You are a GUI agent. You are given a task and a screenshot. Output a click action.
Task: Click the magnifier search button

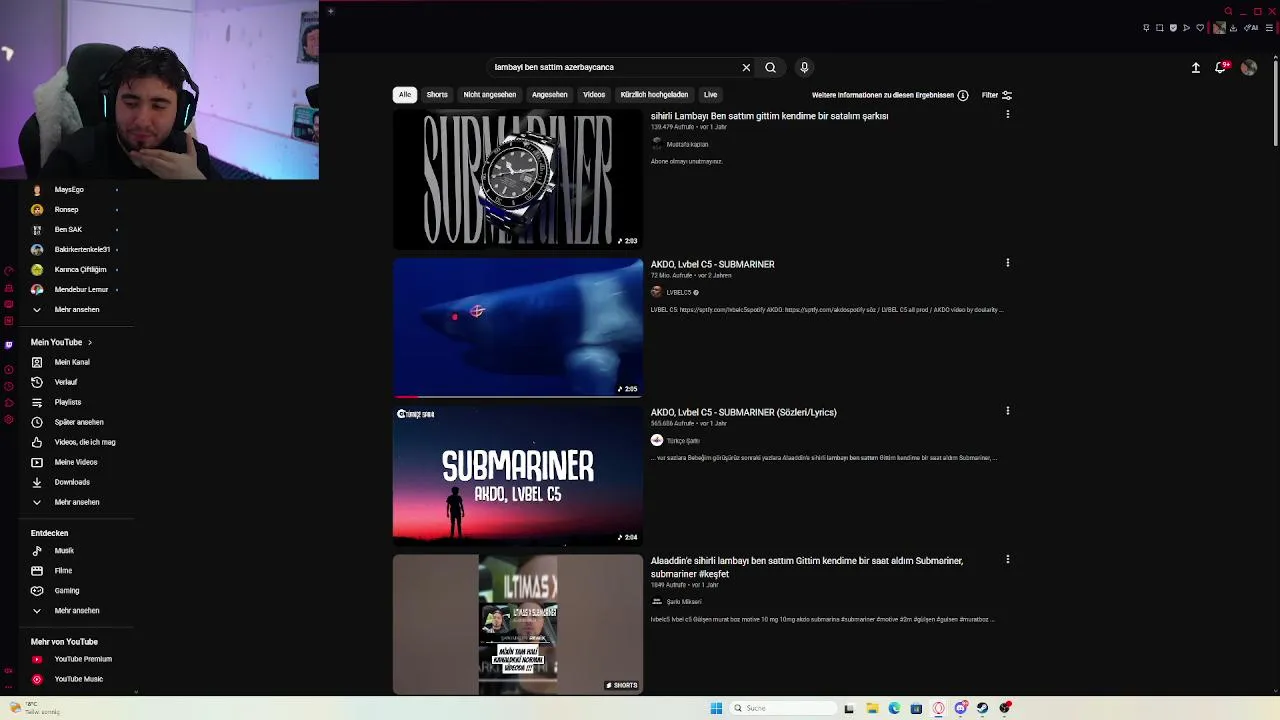coord(770,67)
